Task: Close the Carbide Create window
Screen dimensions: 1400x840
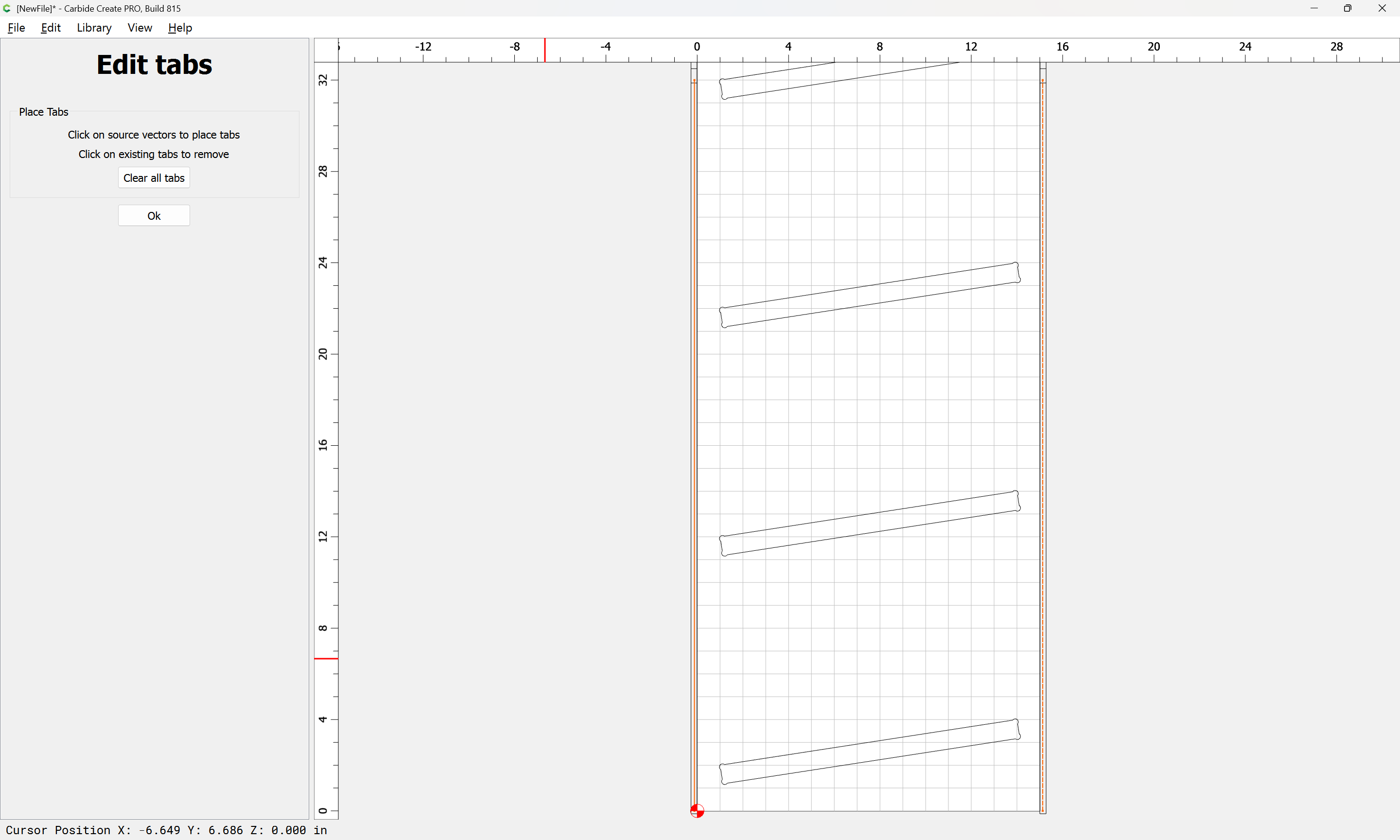Action: [x=1382, y=8]
